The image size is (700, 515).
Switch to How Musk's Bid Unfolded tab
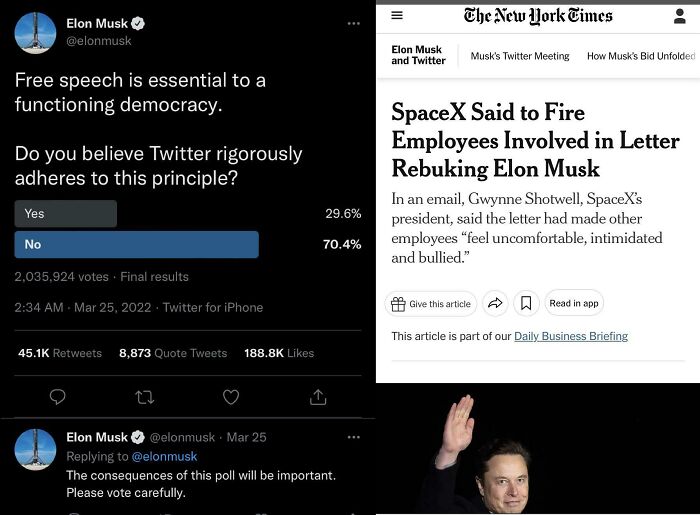[640, 56]
